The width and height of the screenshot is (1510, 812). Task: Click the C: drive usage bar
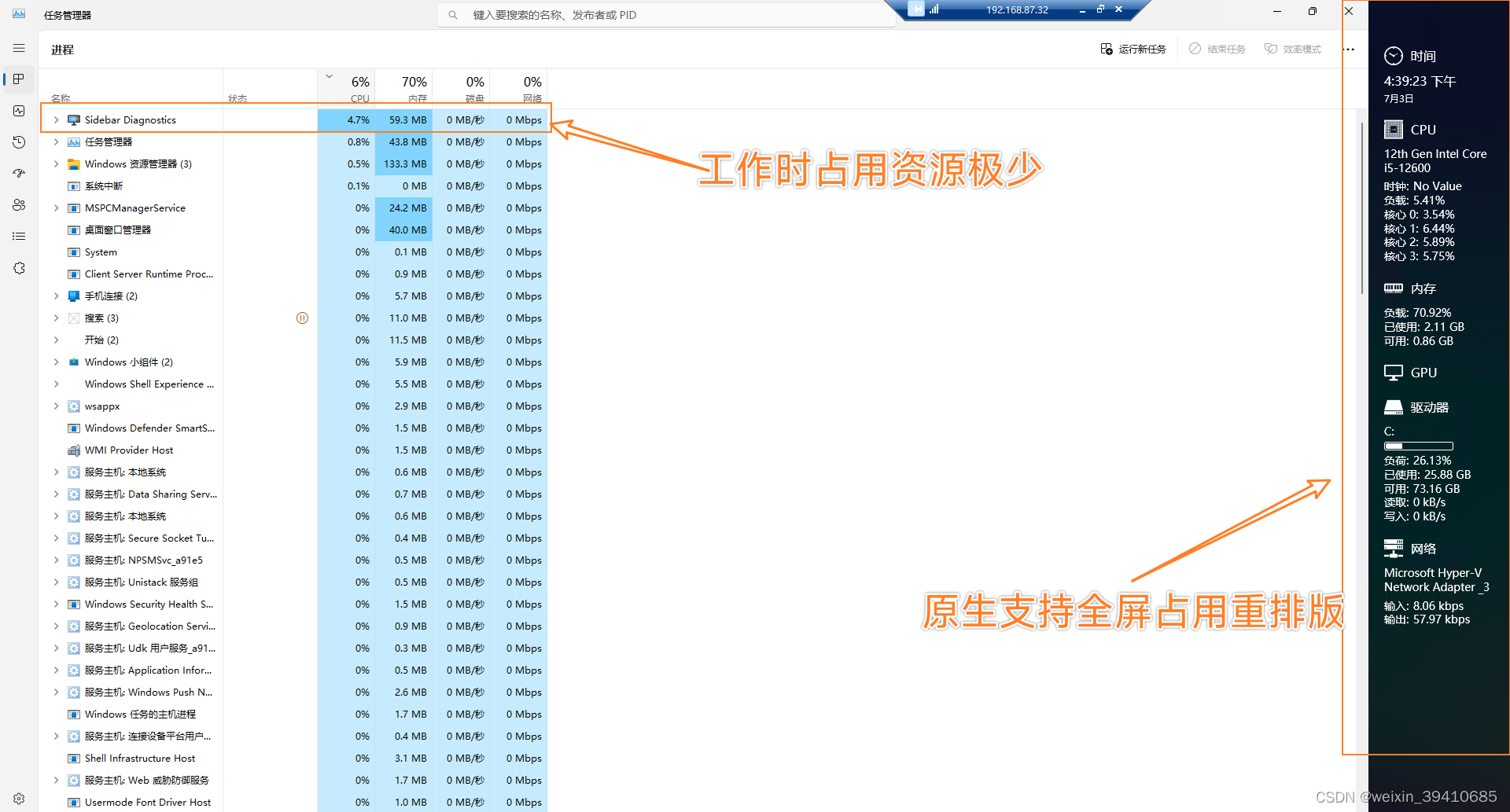(x=1418, y=446)
